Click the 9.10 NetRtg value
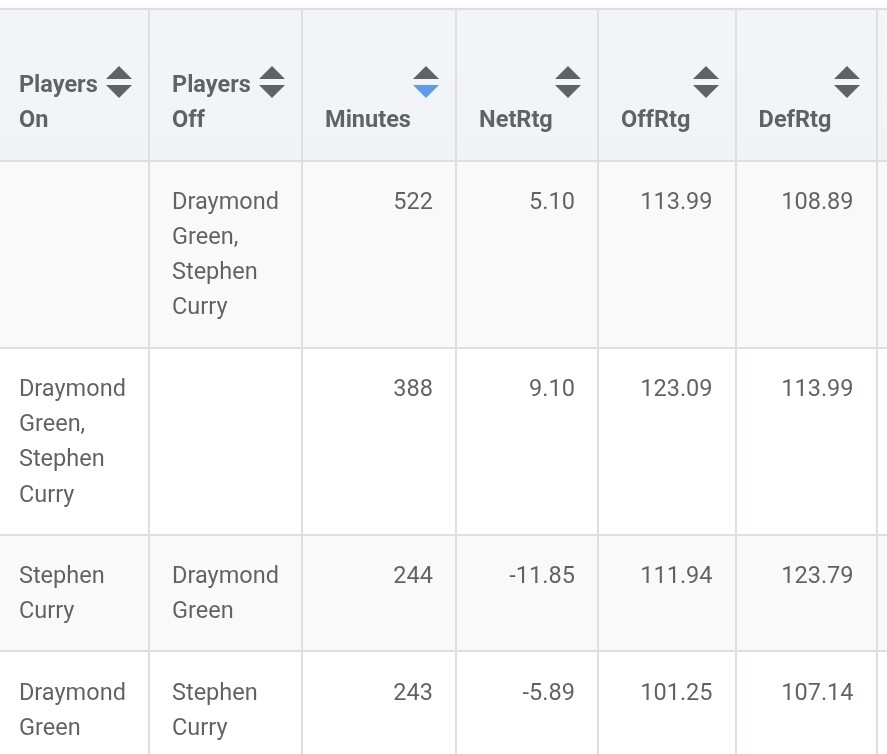Image resolution: width=887 pixels, height=754 pixels. (x=552, y=388)
